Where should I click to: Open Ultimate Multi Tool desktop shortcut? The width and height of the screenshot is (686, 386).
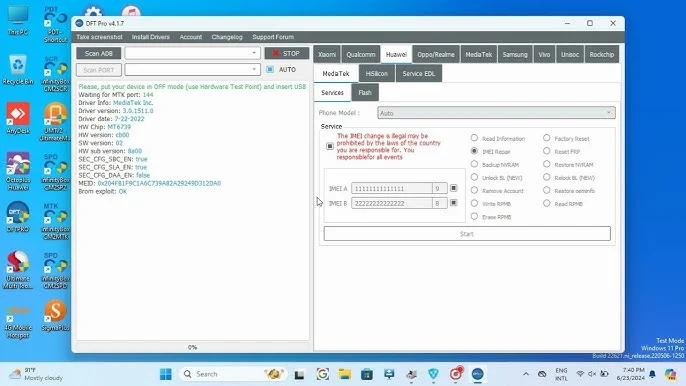pos(18,270)
